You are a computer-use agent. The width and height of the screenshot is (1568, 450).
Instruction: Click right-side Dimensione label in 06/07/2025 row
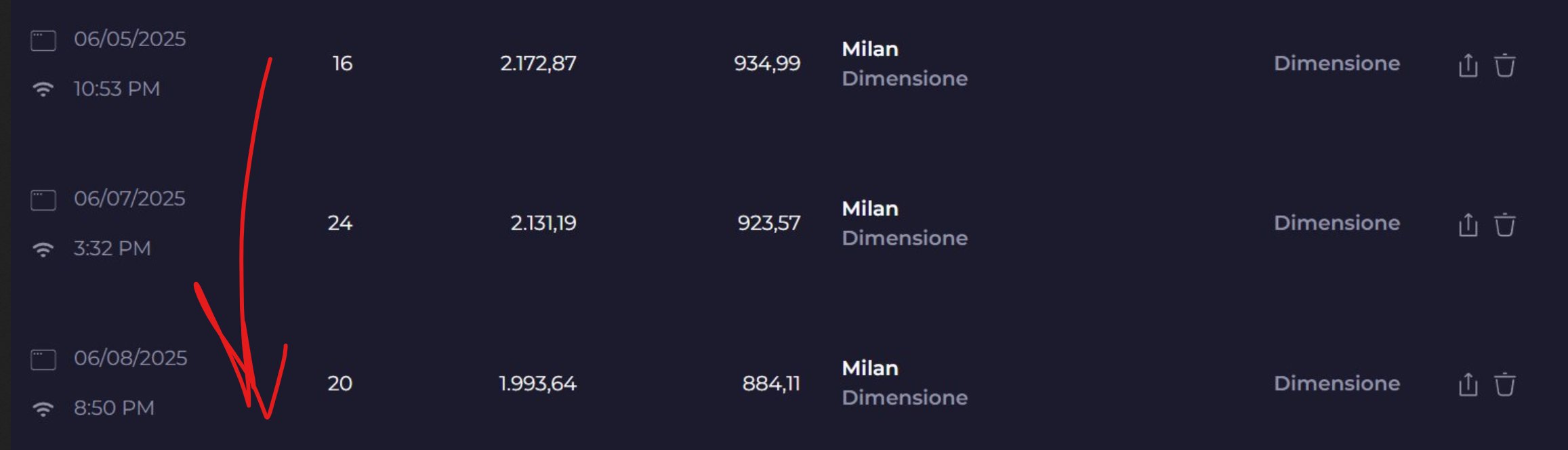tap(1336, 223)
